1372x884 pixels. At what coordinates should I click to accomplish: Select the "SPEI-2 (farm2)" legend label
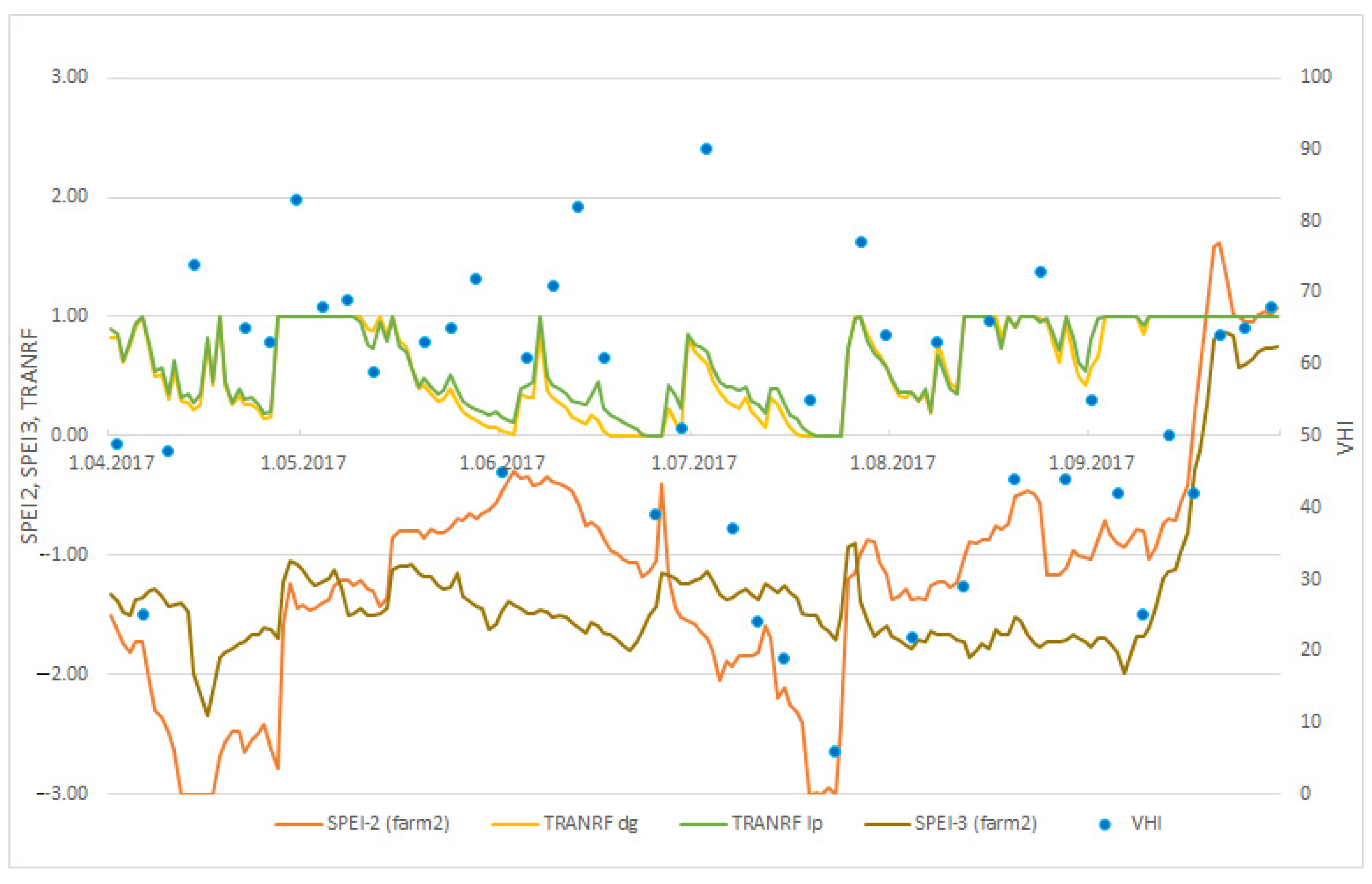tap(388, 823)
